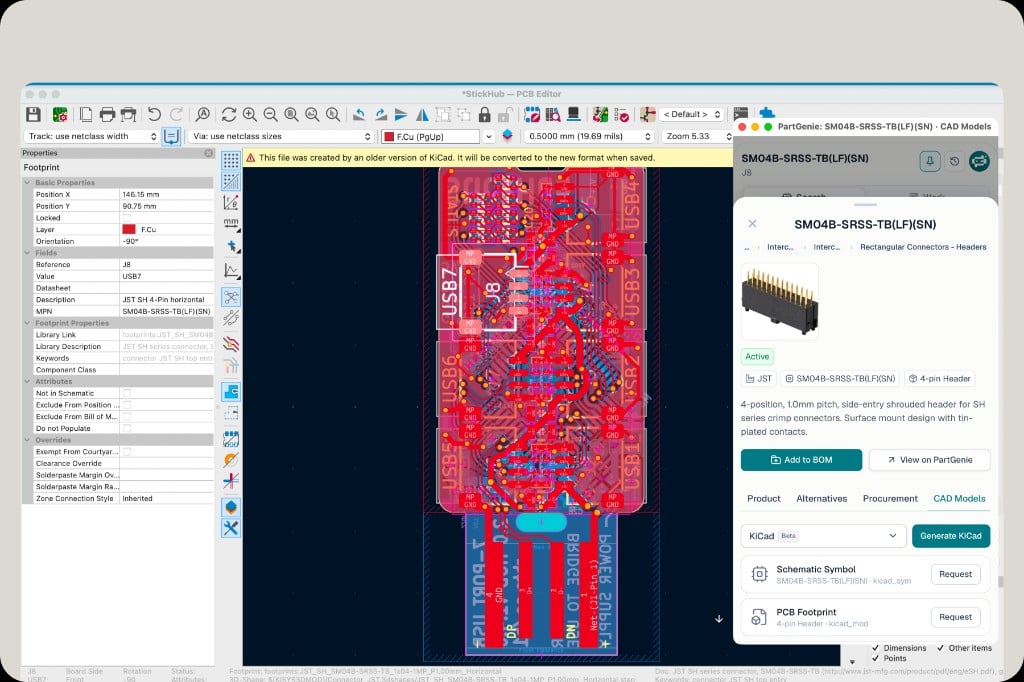Open Rectangular Connectors - Headers breadcrumb
The width and height of the screenshot is (1024, 682).
point(923,247)
